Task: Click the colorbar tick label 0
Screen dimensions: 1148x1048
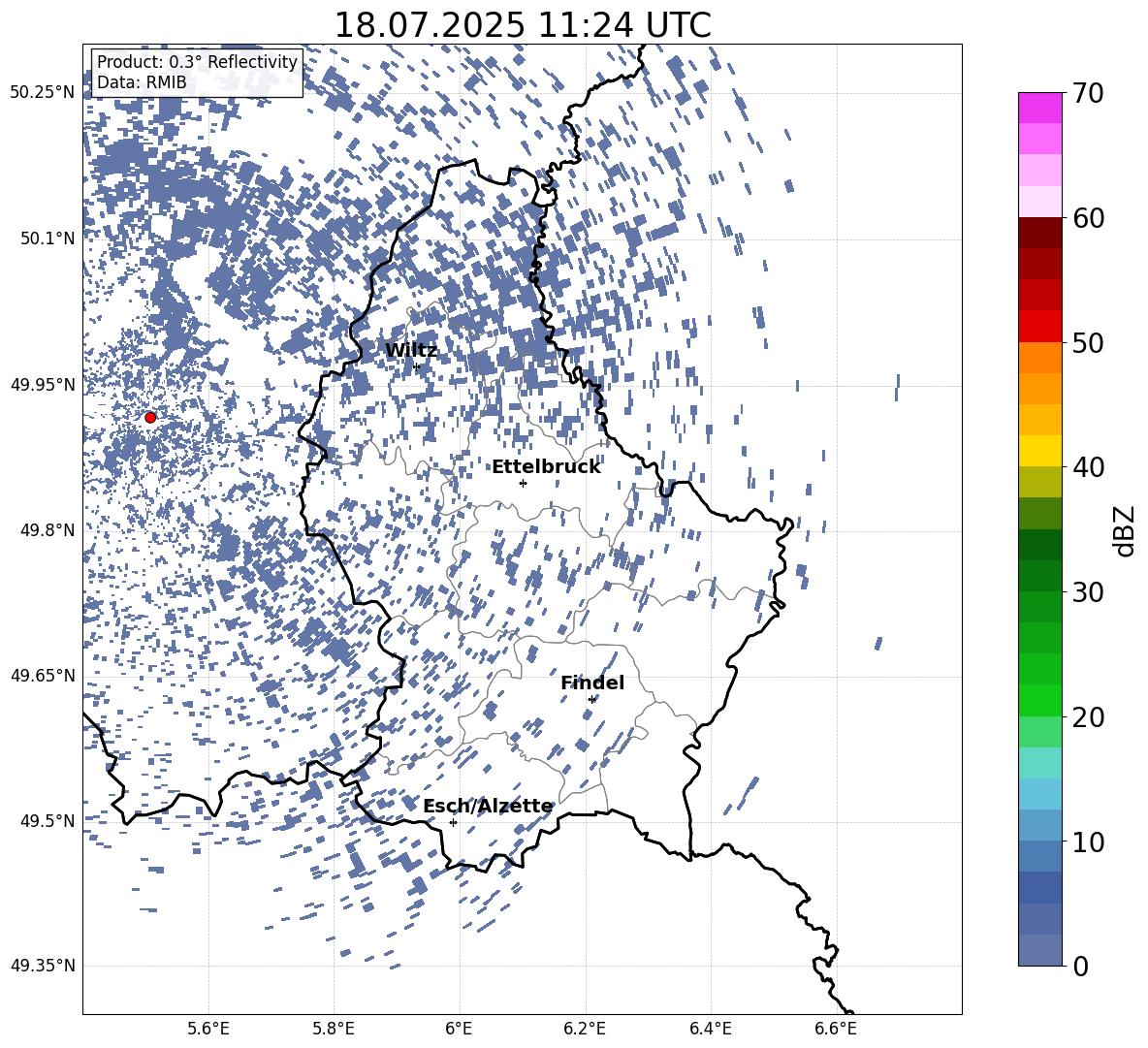Action: point(1080,966)
